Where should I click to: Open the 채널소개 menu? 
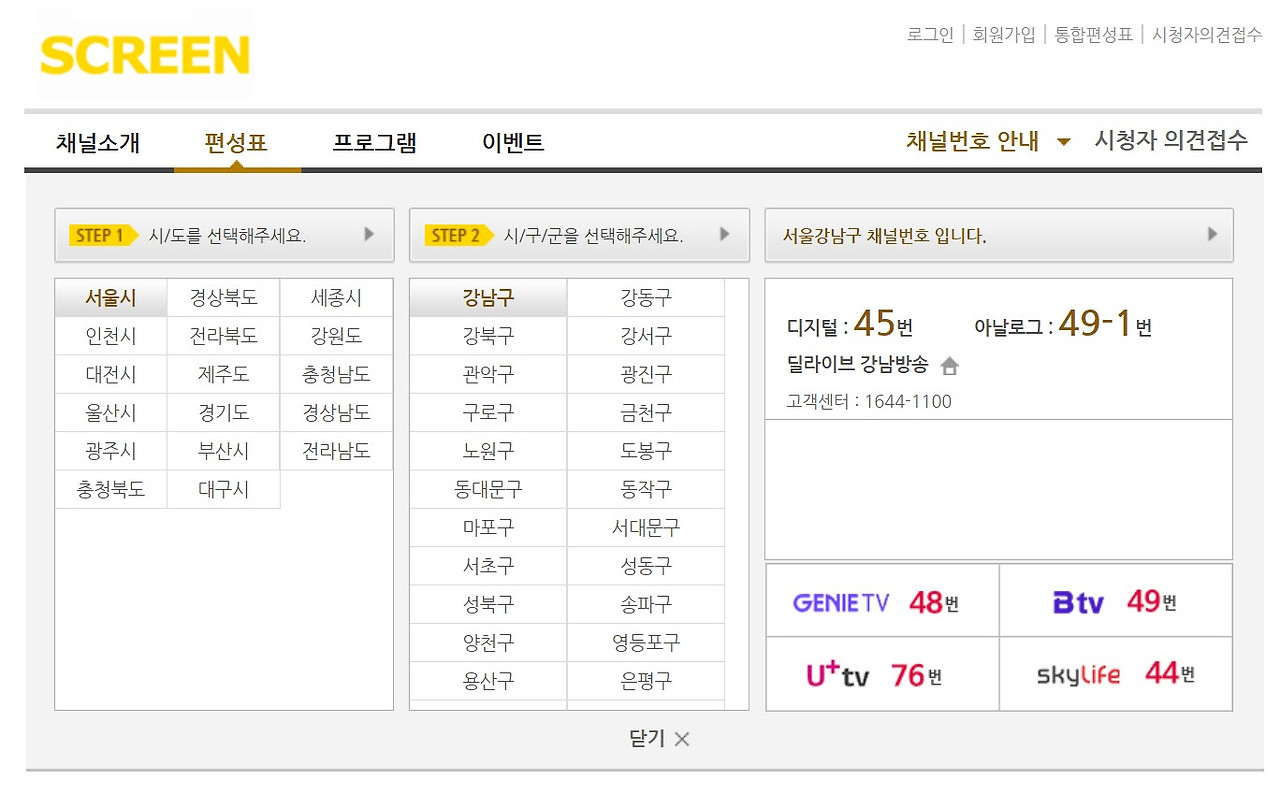click(98, 142)
